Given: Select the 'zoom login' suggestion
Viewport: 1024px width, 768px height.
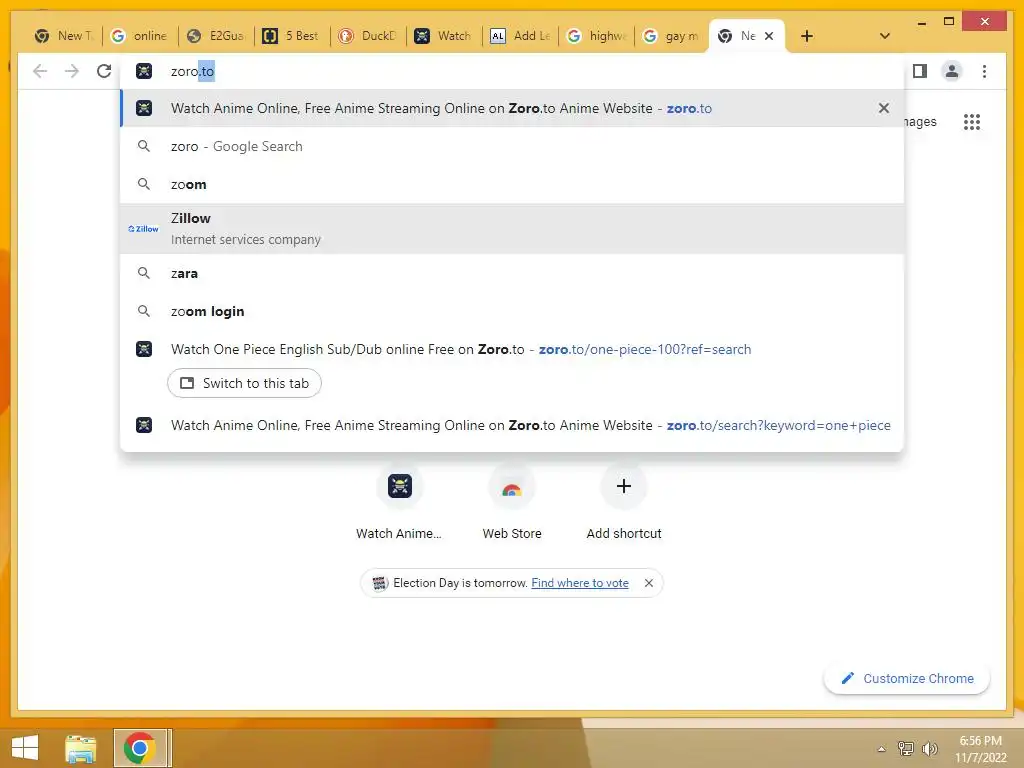Looking at the screenshot, I should (x=512, y=311).
